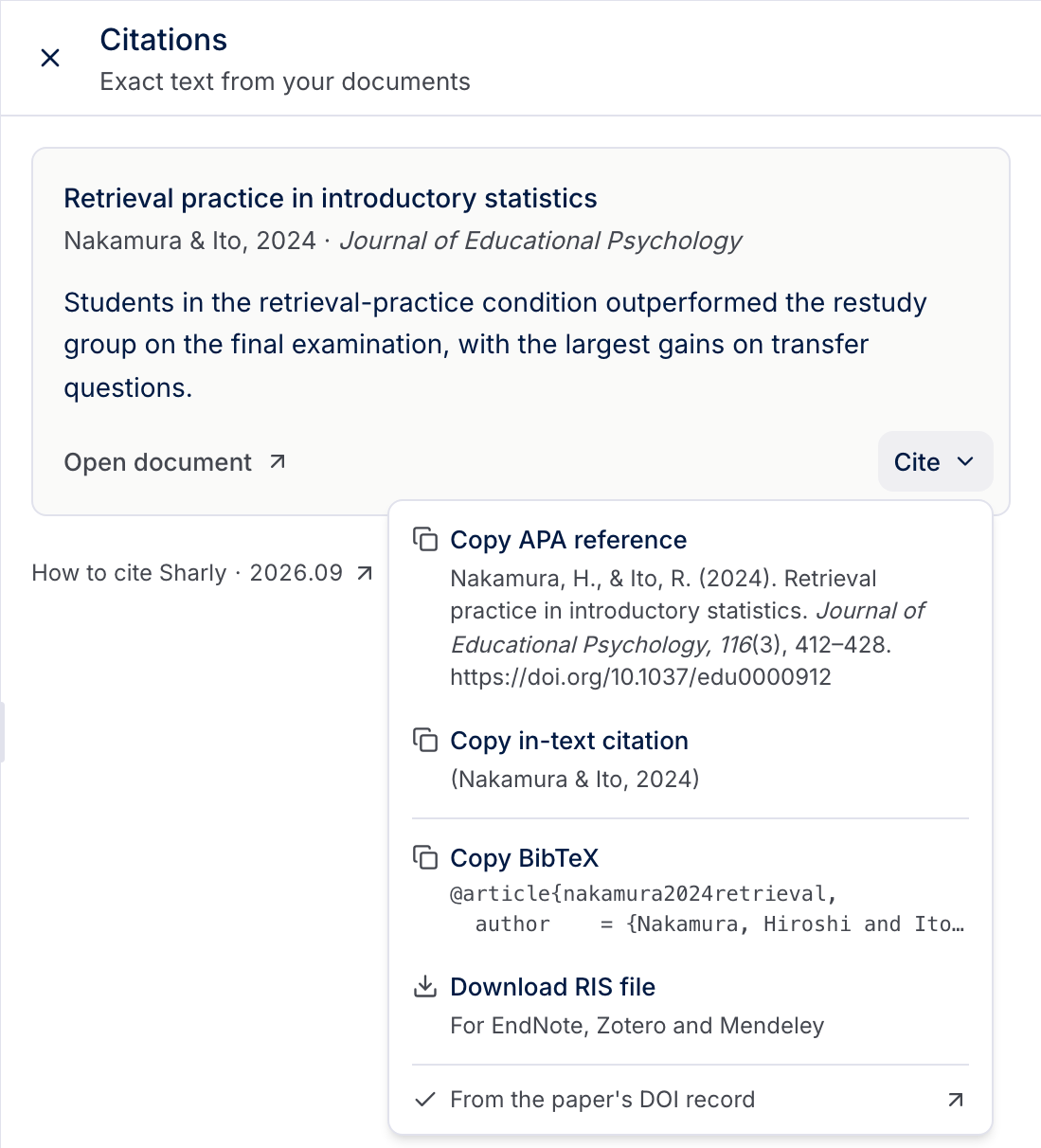The width and height of the screenshot is (1041, 1148).
Task: Click the external arrow icon next to Open document
Action: click(x=278, y=461)
